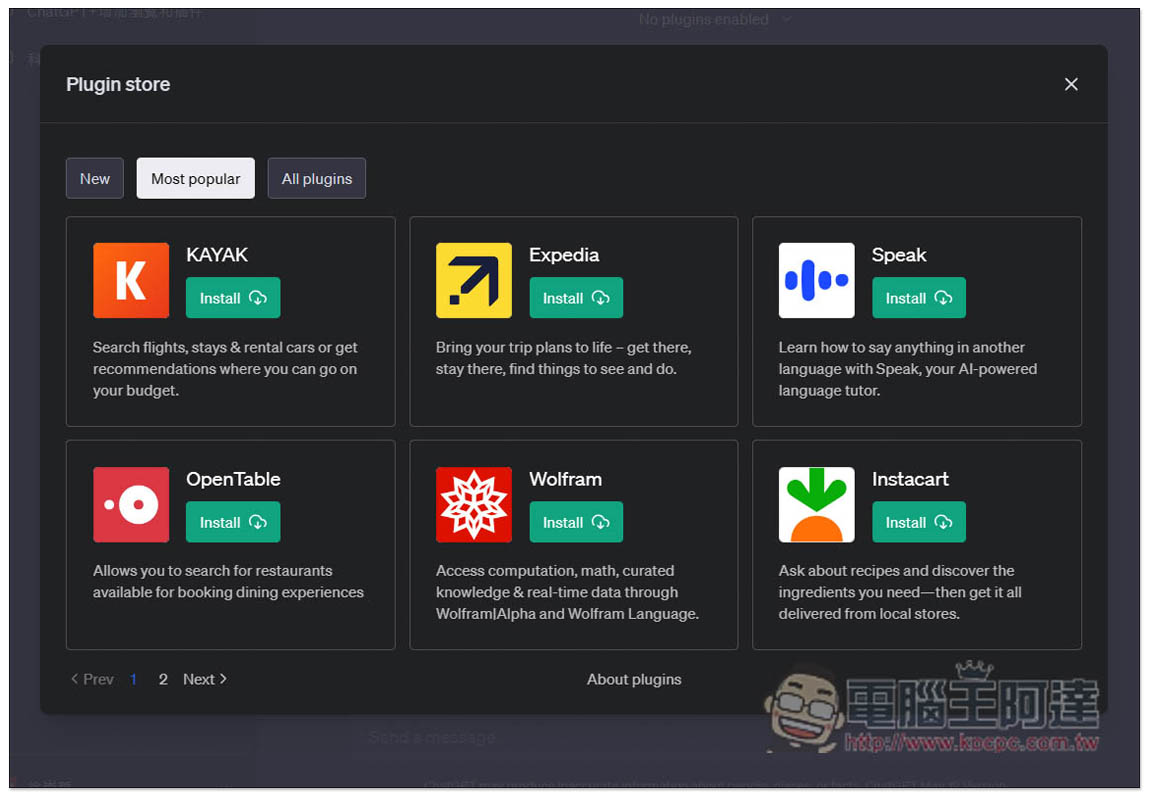
Task: Click the OpenTable description about restaurants
Action: [x=228, y=581]
